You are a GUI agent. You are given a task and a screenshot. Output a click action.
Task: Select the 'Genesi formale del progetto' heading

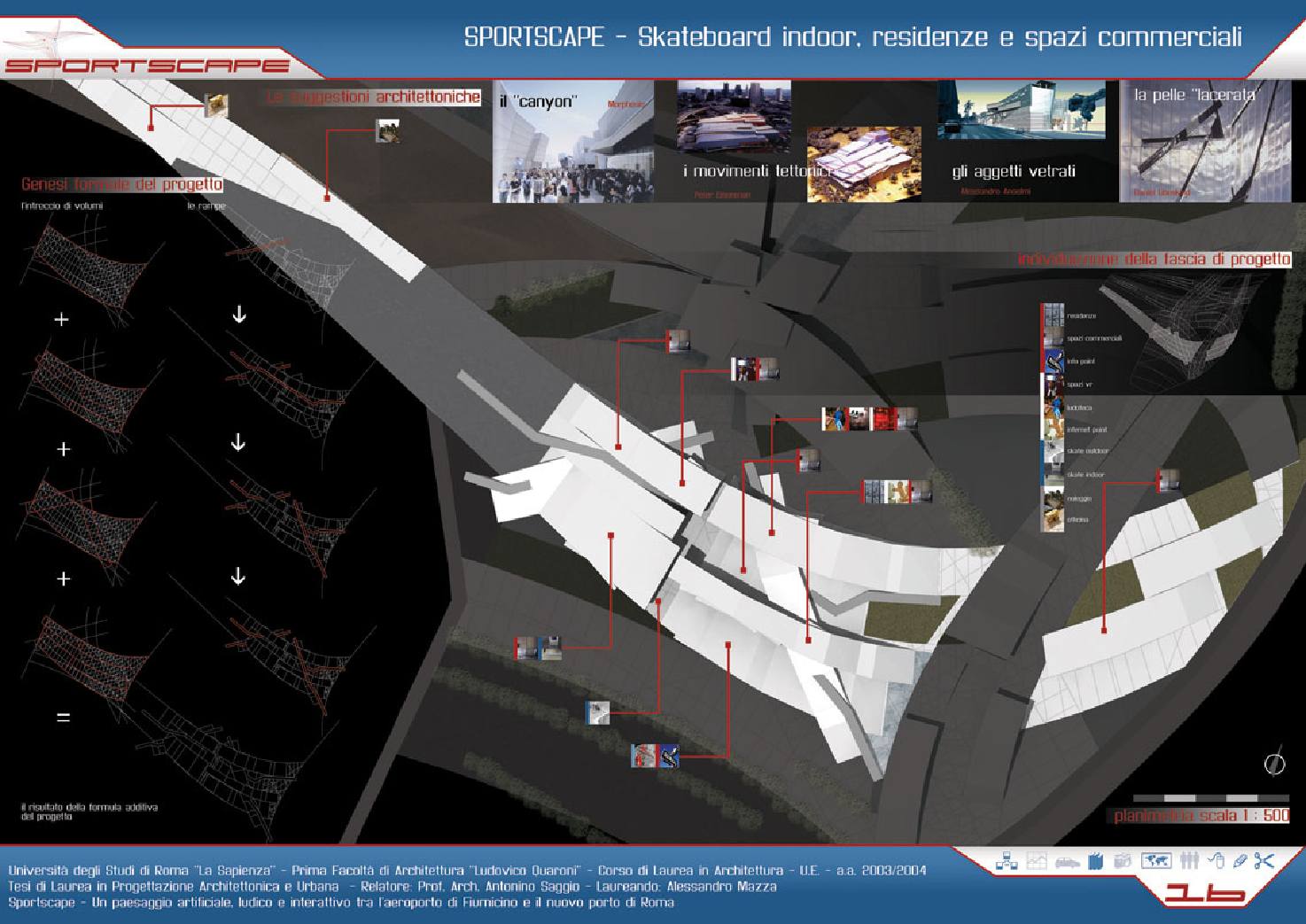121,184
